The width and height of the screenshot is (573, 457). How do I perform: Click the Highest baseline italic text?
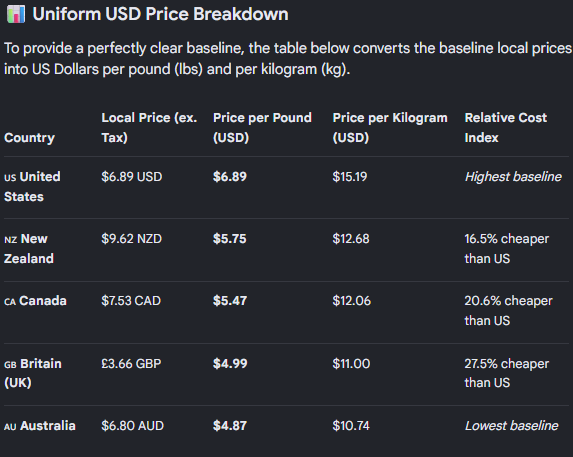513,177
